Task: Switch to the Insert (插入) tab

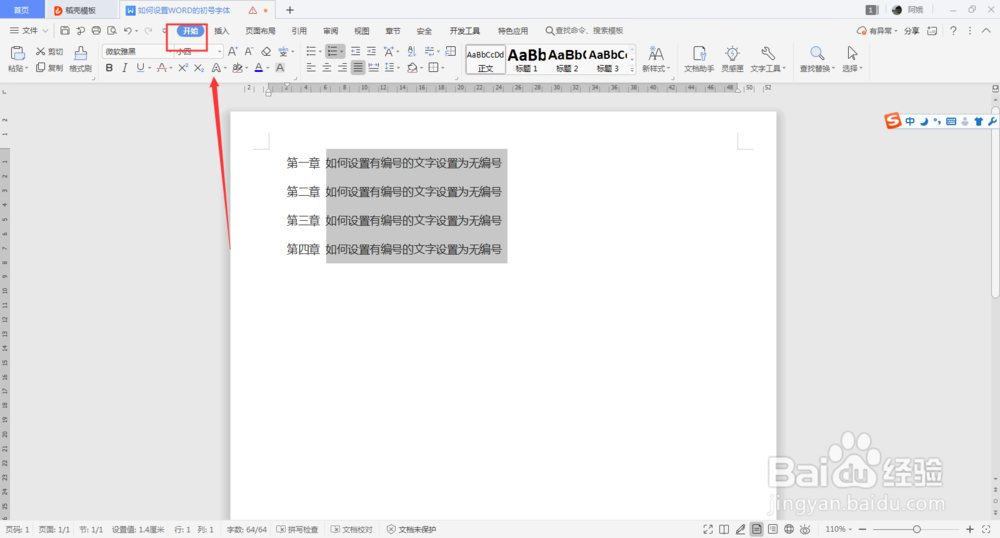Action: [221, 31]
